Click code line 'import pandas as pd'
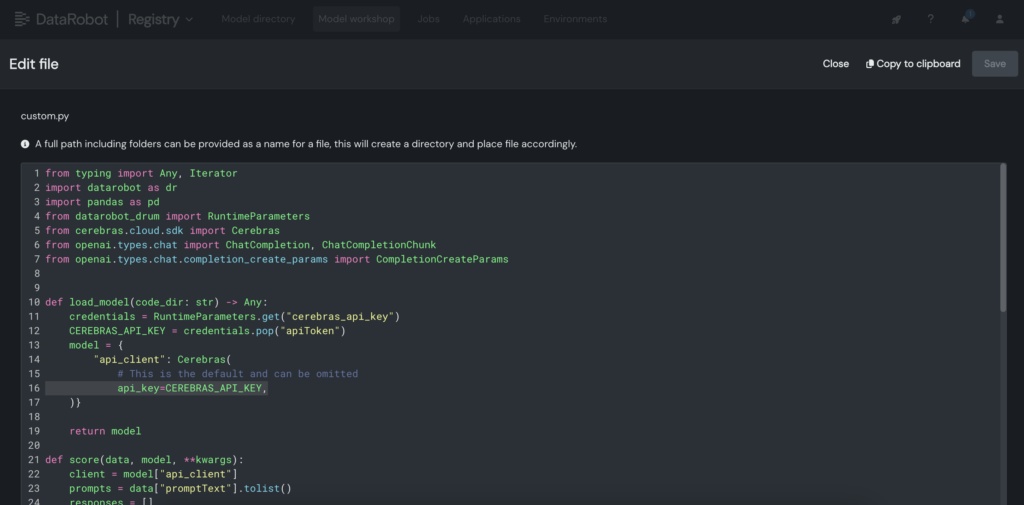This screenshot has height=505, width=1024. pos(102,202)
